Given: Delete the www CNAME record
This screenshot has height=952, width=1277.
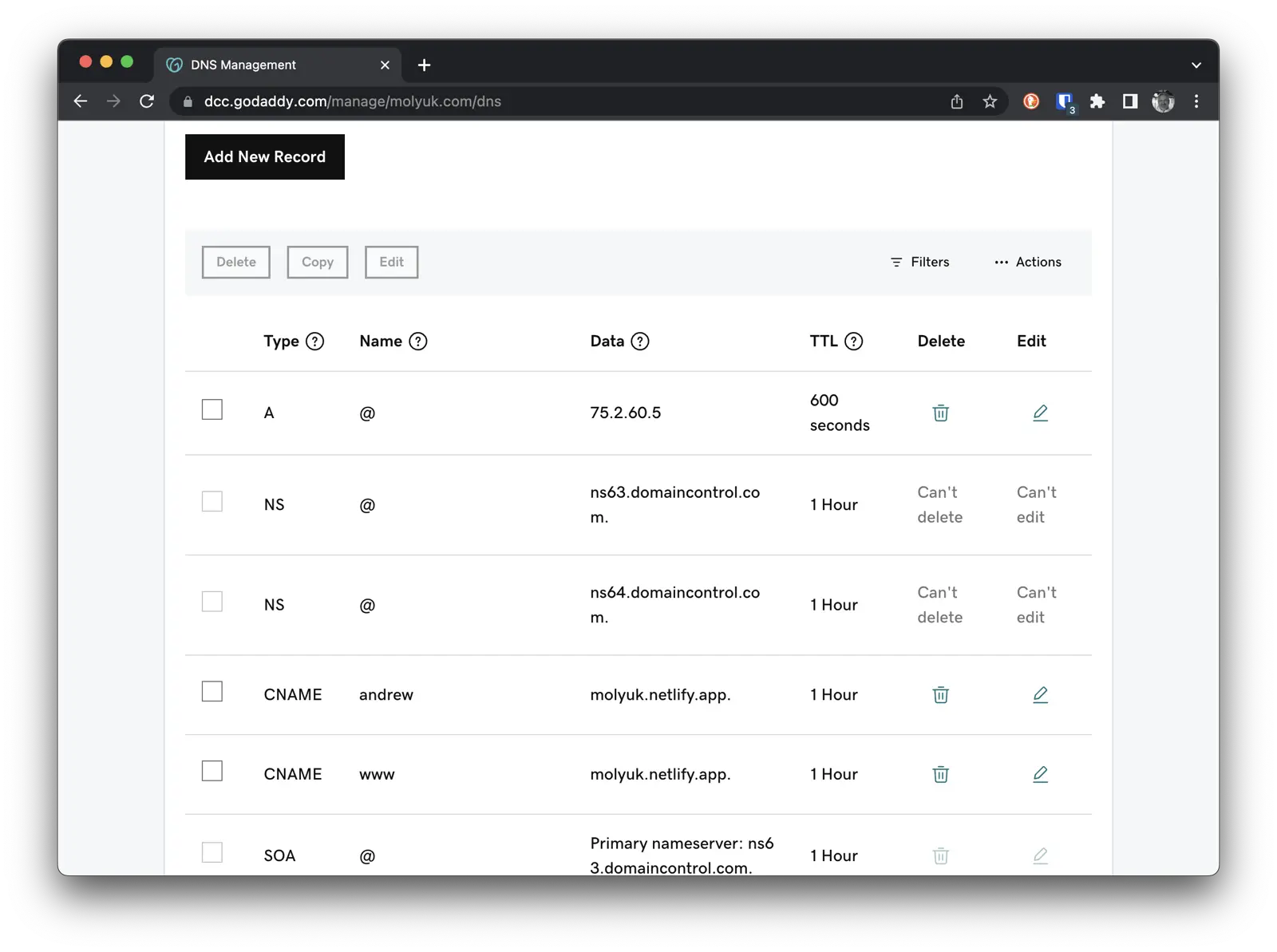Looking at the screenshot, I should [x=940, y=774].
